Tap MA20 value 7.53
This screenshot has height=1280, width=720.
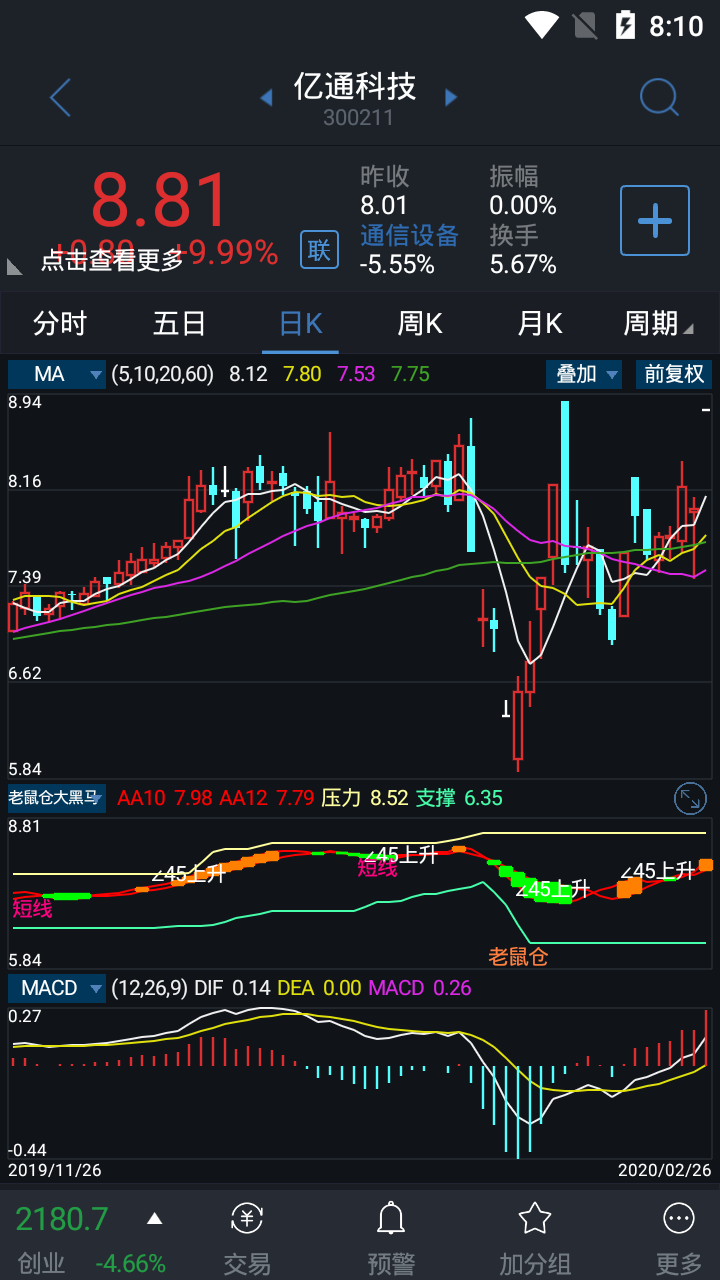356,374
